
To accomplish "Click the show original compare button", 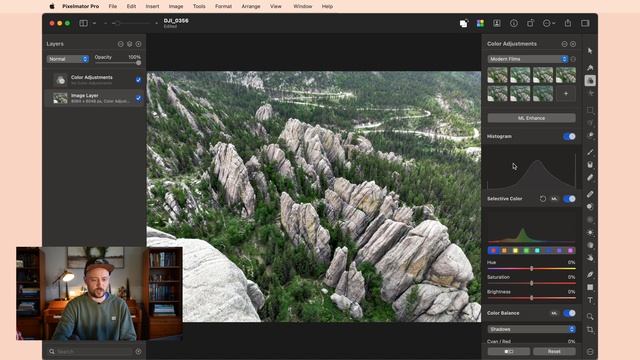I will [x=509, y=351].
